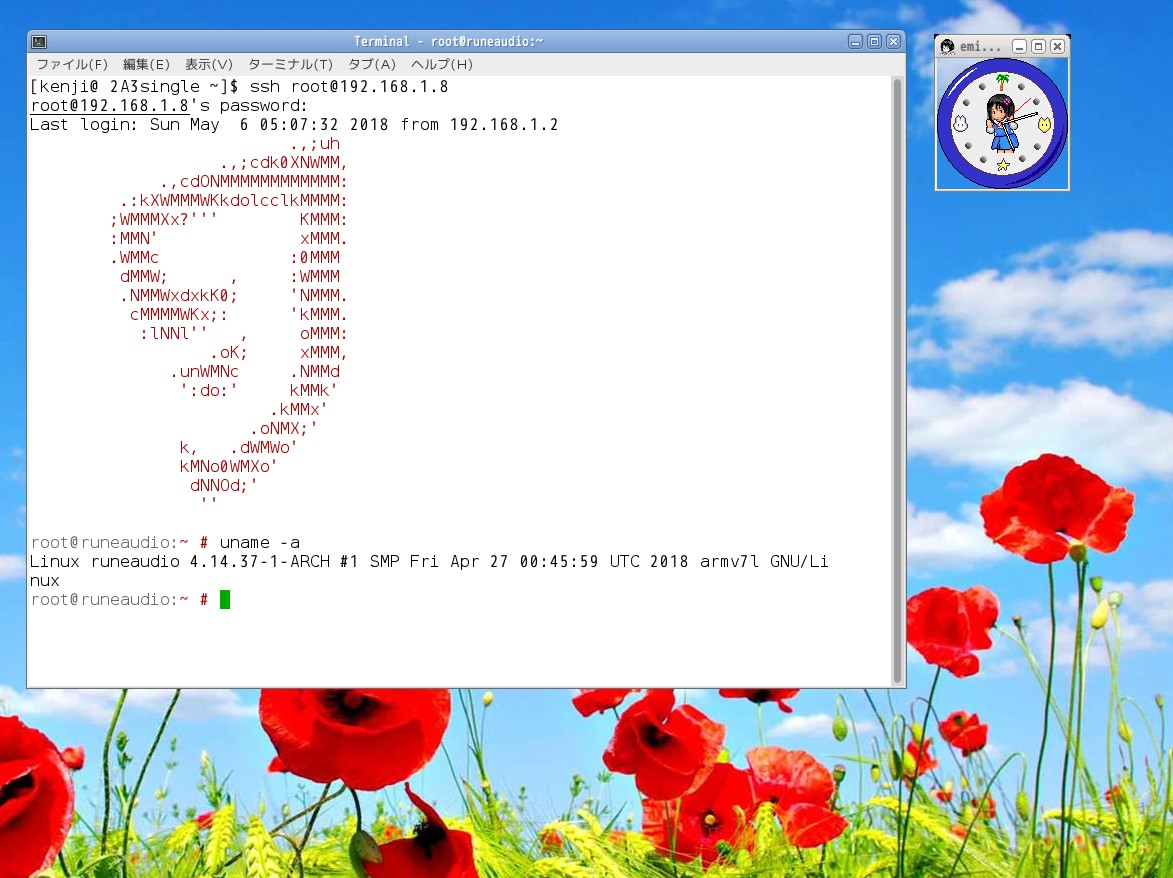Click the palm tree at clock's 12 o'clock position
The width and height of the screenshot is (1173, 878).
(1003, 81)
